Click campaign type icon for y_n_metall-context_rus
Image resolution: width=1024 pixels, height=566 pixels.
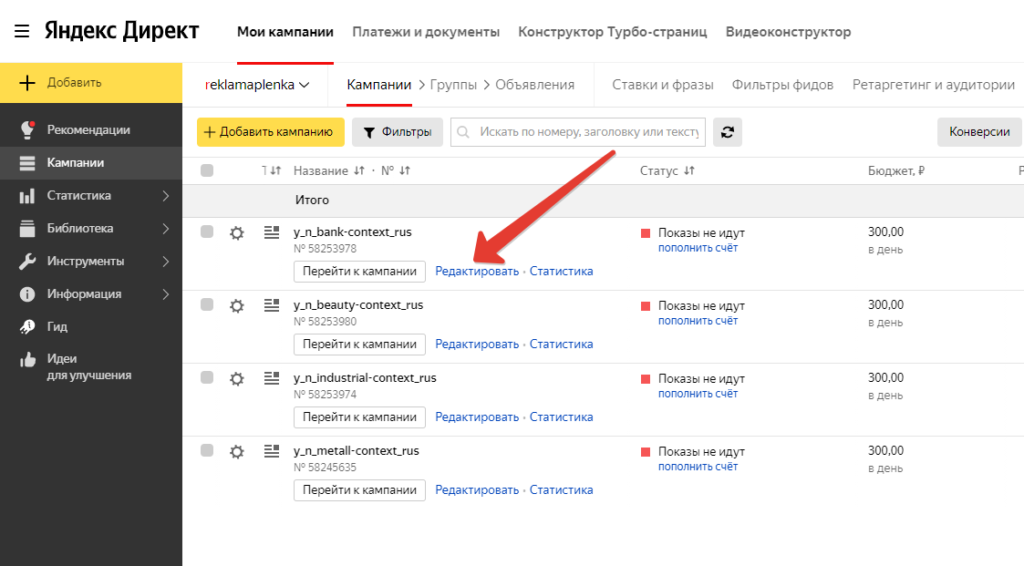(x=272, y=451)
